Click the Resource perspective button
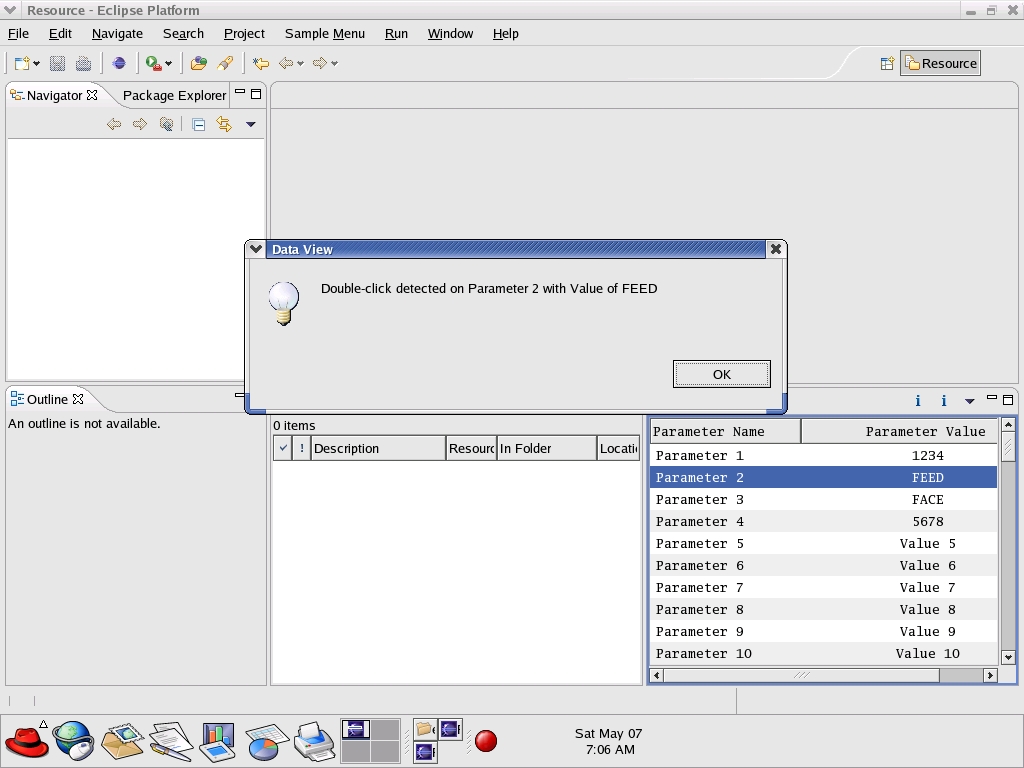Image resolution: width=1024 pixels, height=768 pixels. (x=940, y=63)
